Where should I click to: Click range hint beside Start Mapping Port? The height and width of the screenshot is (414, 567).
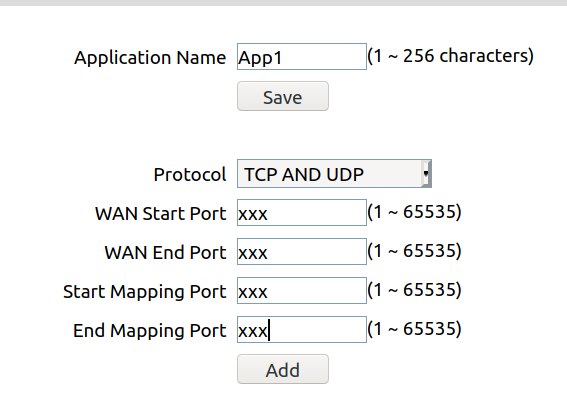414,290
